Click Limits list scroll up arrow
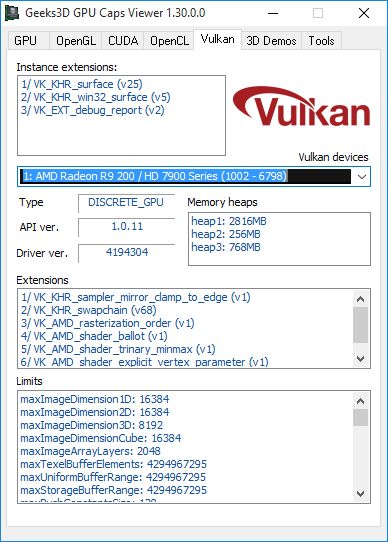Viewport: 388px width, 542px height. pyautogui.click(x=360, y=401)
